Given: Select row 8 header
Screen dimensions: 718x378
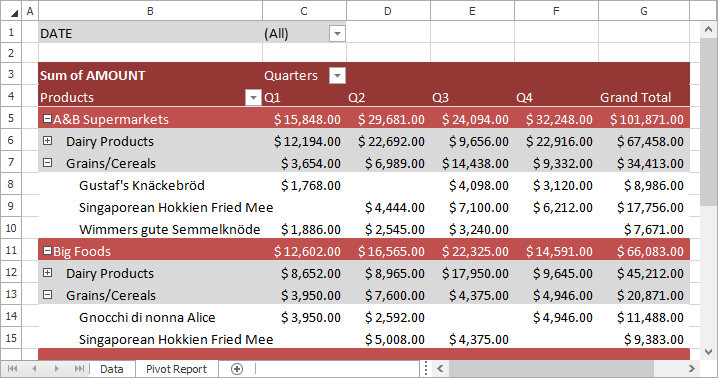Looking at the screenshot, I should click(11, 185).
